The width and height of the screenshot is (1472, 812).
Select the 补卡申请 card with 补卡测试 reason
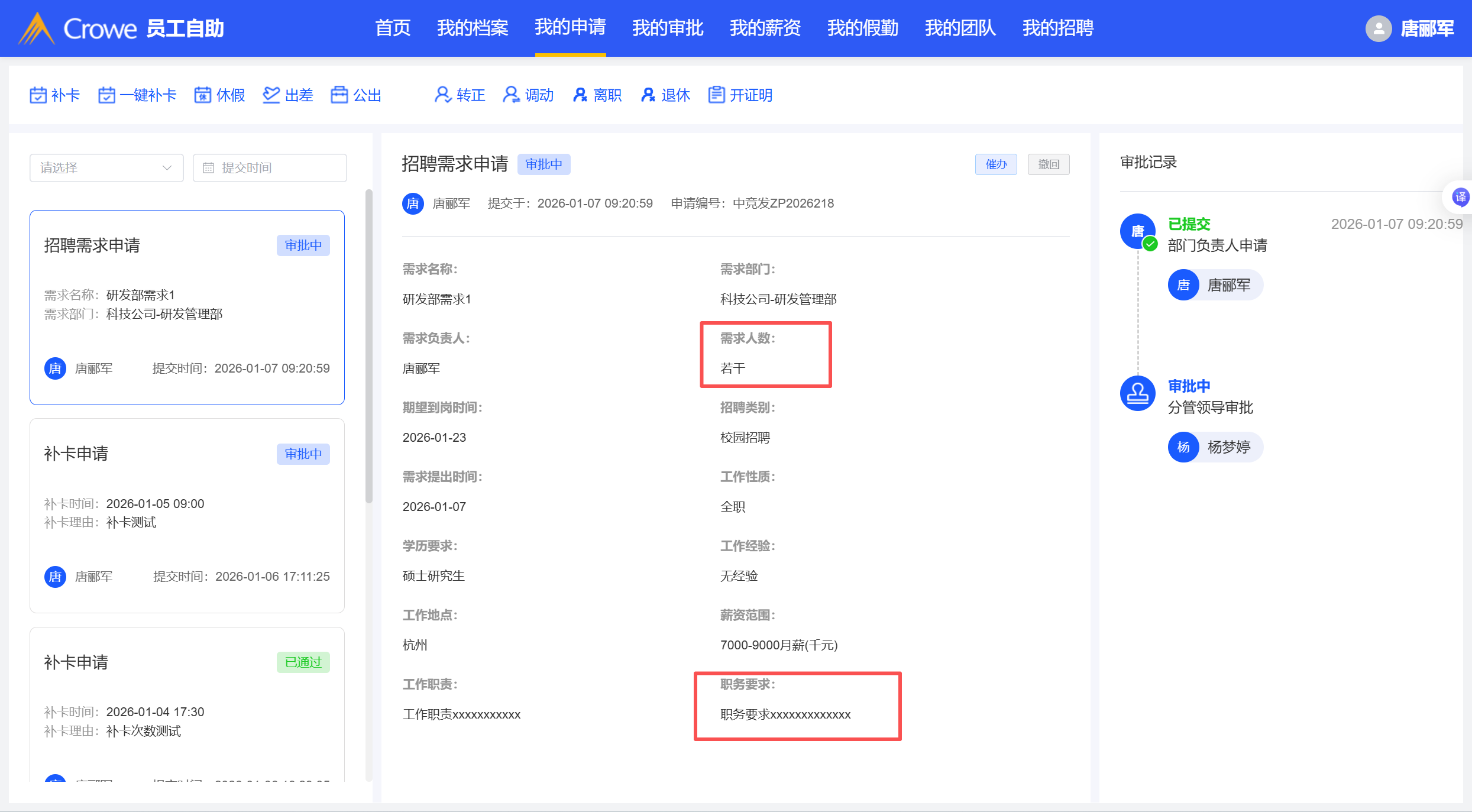[x=187, y=515]
